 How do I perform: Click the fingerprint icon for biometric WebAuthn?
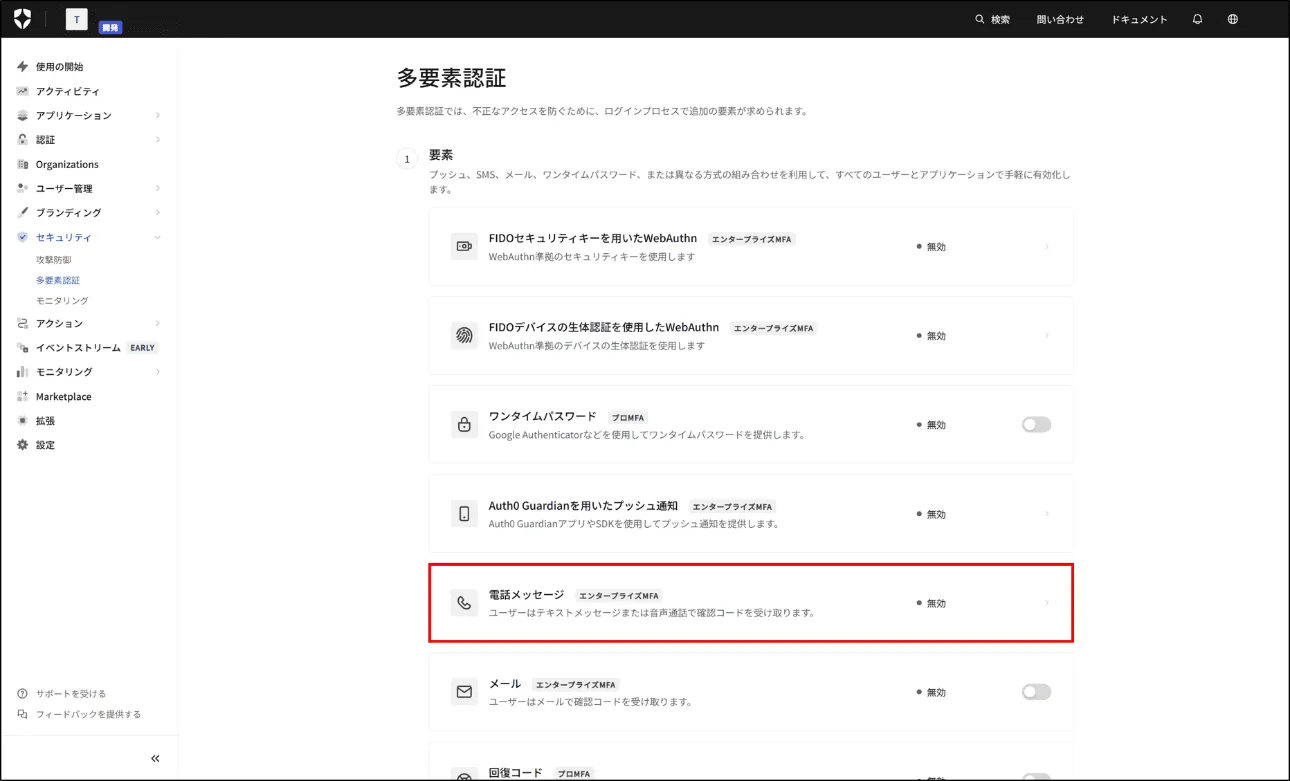coord(464,336)
